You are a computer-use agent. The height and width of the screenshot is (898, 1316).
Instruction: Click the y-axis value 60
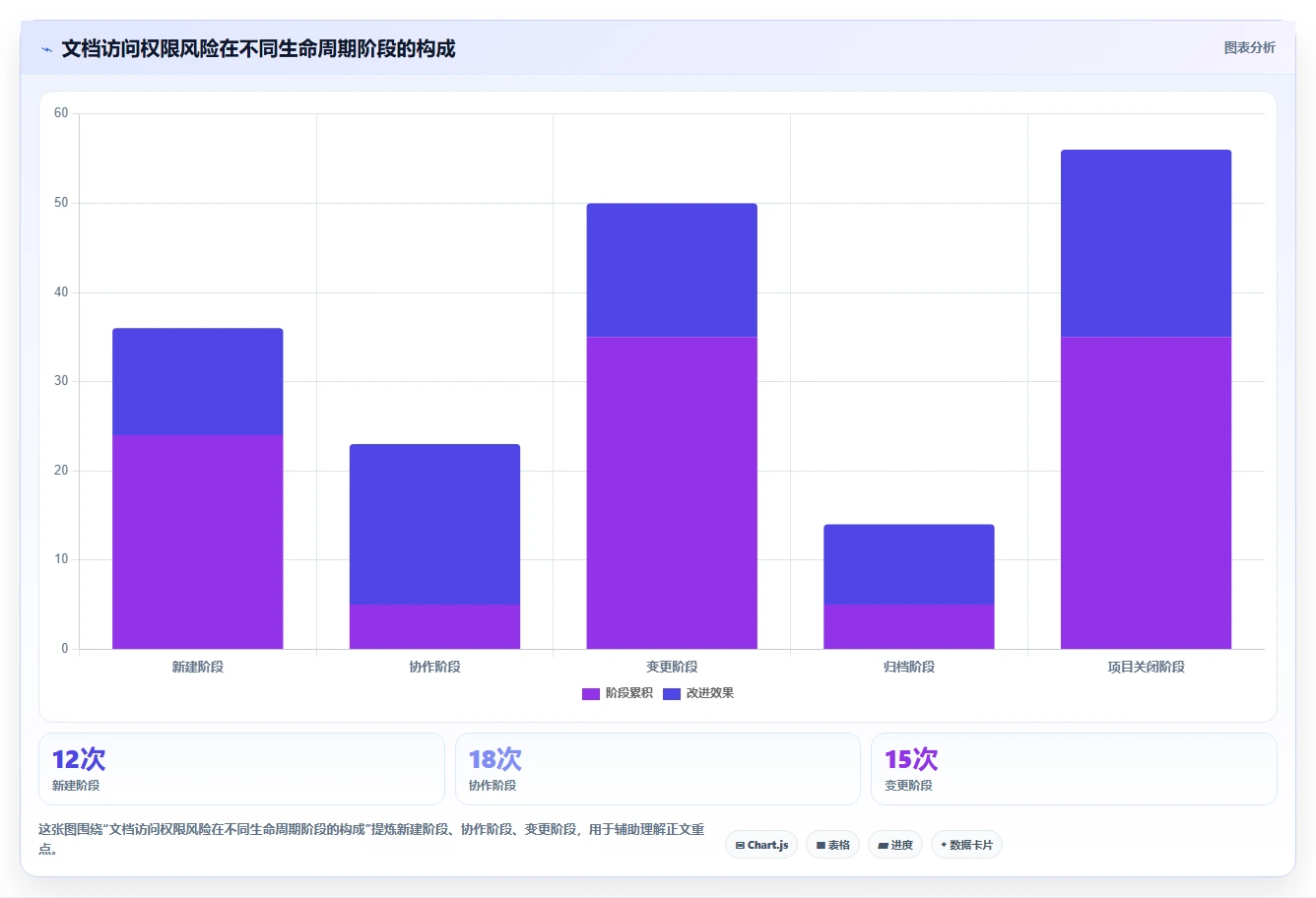pyautogui.click(x=61, y=113)
